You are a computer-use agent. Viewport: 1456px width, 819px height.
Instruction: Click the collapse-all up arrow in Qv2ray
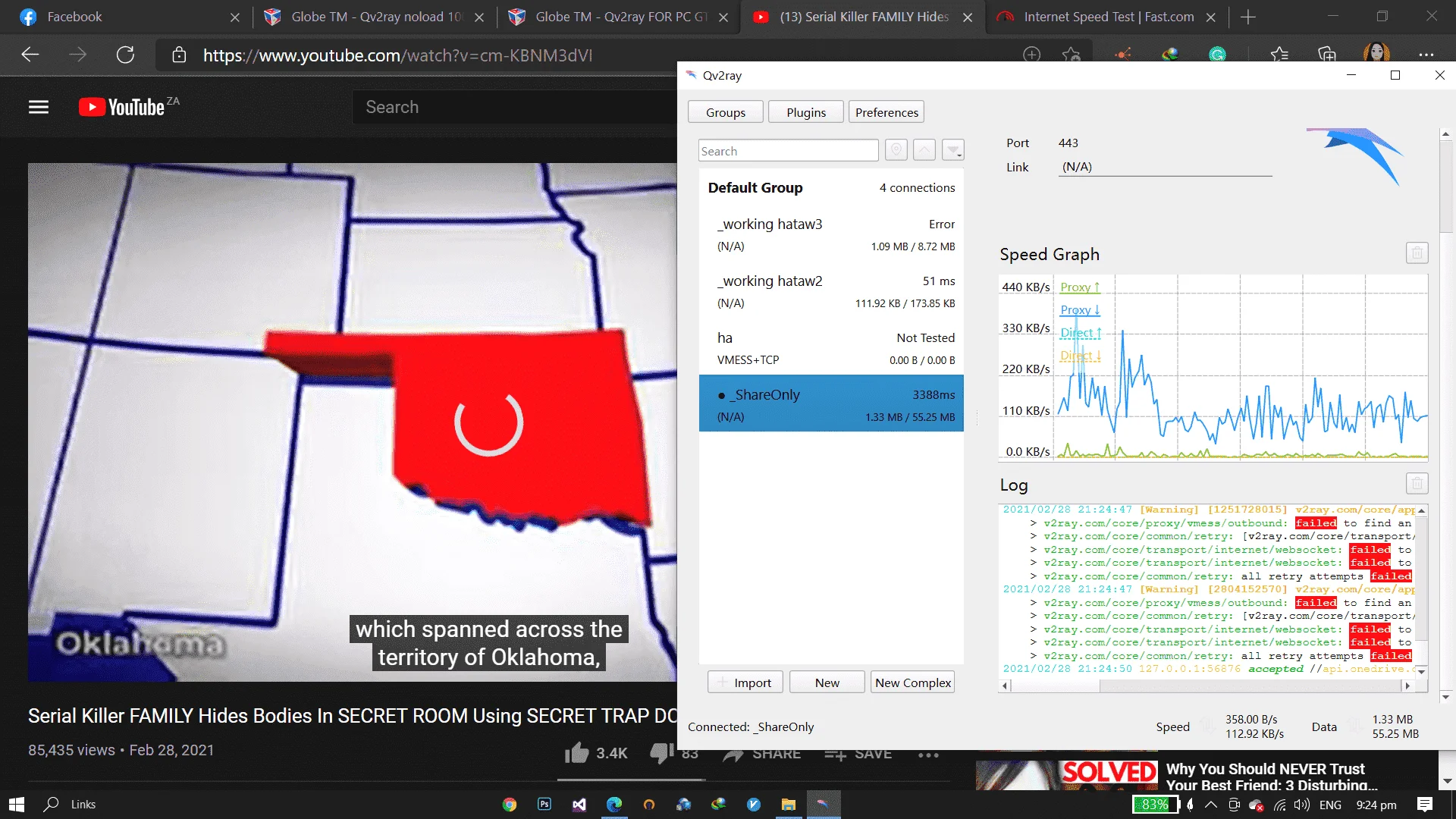[924, 150]
